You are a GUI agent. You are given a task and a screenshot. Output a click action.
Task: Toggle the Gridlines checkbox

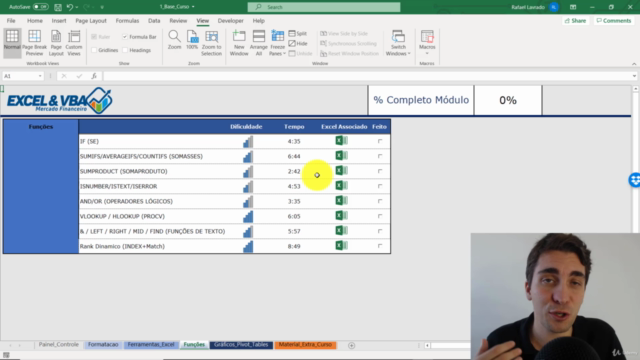coord(94,50)
